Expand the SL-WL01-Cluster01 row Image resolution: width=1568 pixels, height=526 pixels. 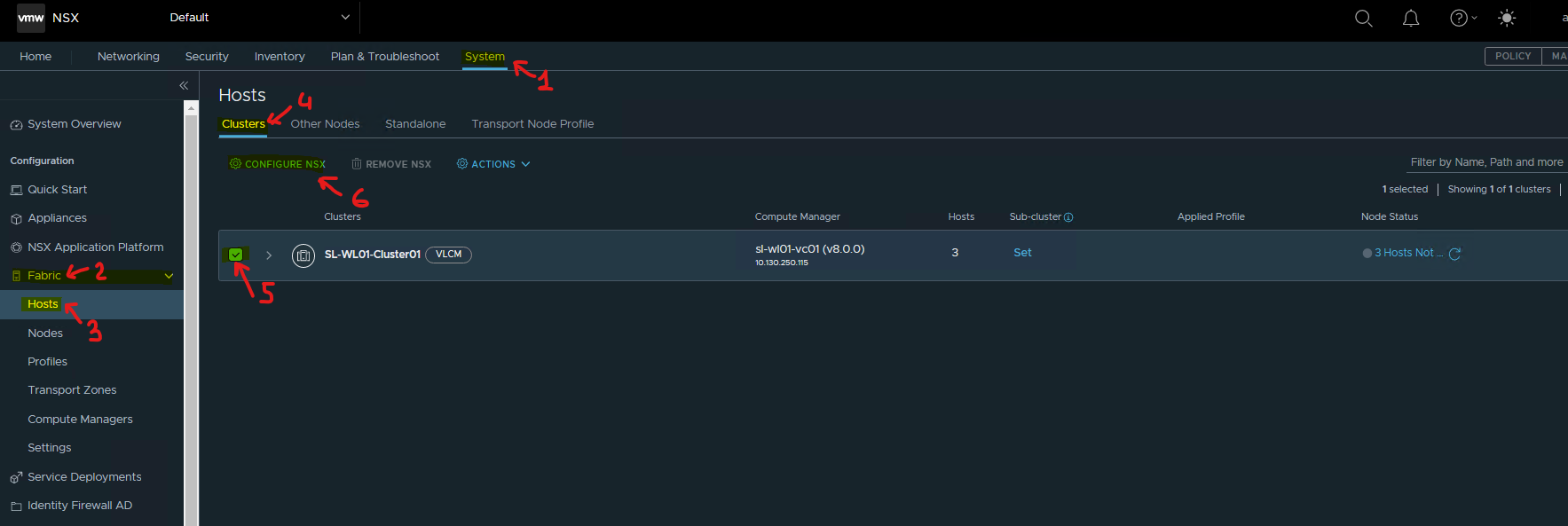click(269, 255)
